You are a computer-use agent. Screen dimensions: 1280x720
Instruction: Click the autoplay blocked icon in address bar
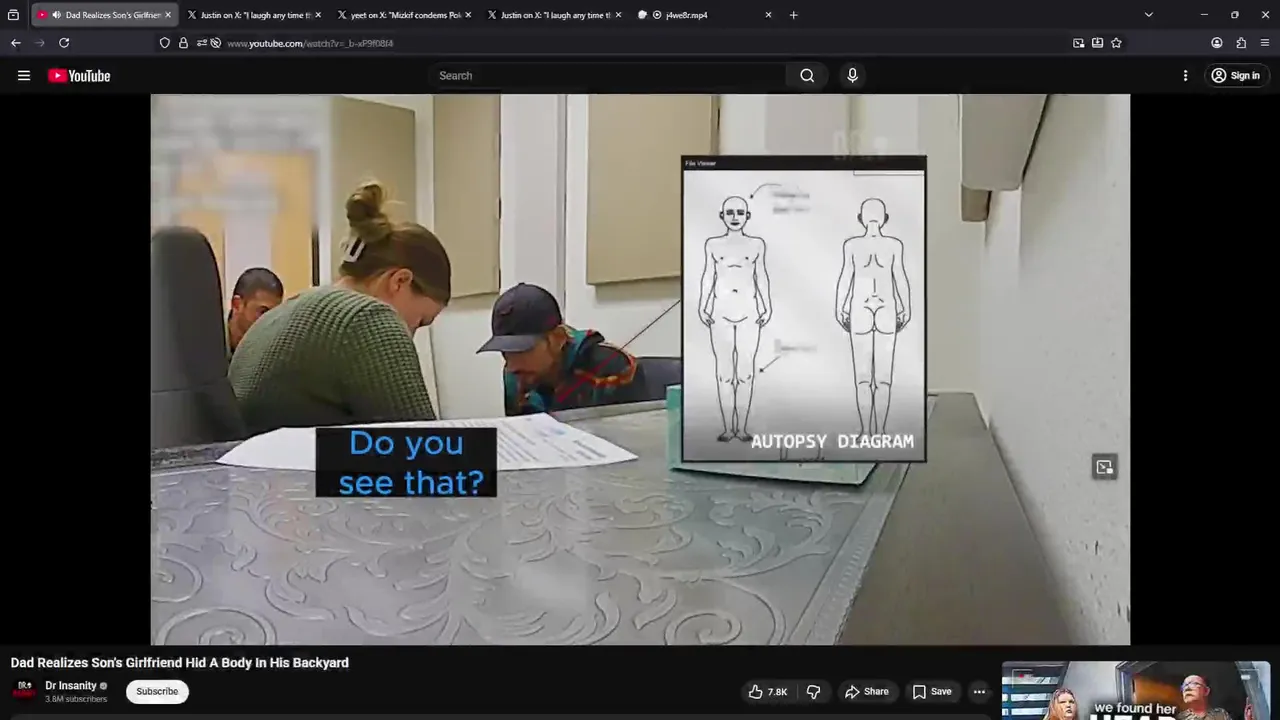click(215, 43)
